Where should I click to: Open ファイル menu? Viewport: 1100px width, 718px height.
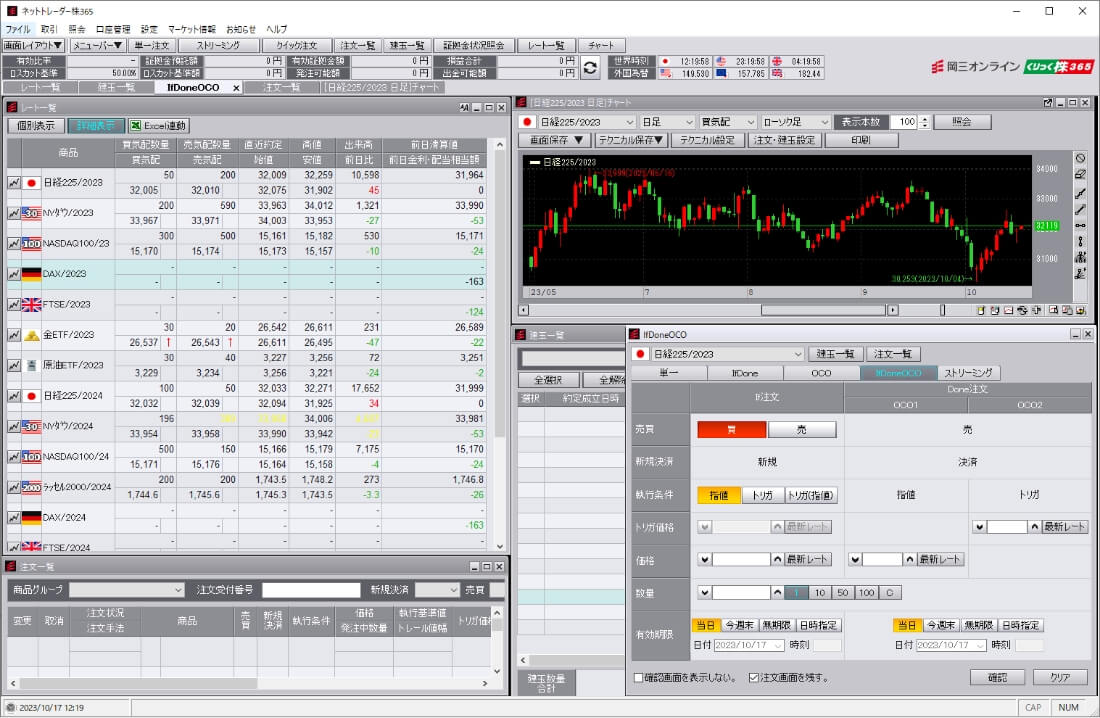pyautogui.click(x=18, y=29)
